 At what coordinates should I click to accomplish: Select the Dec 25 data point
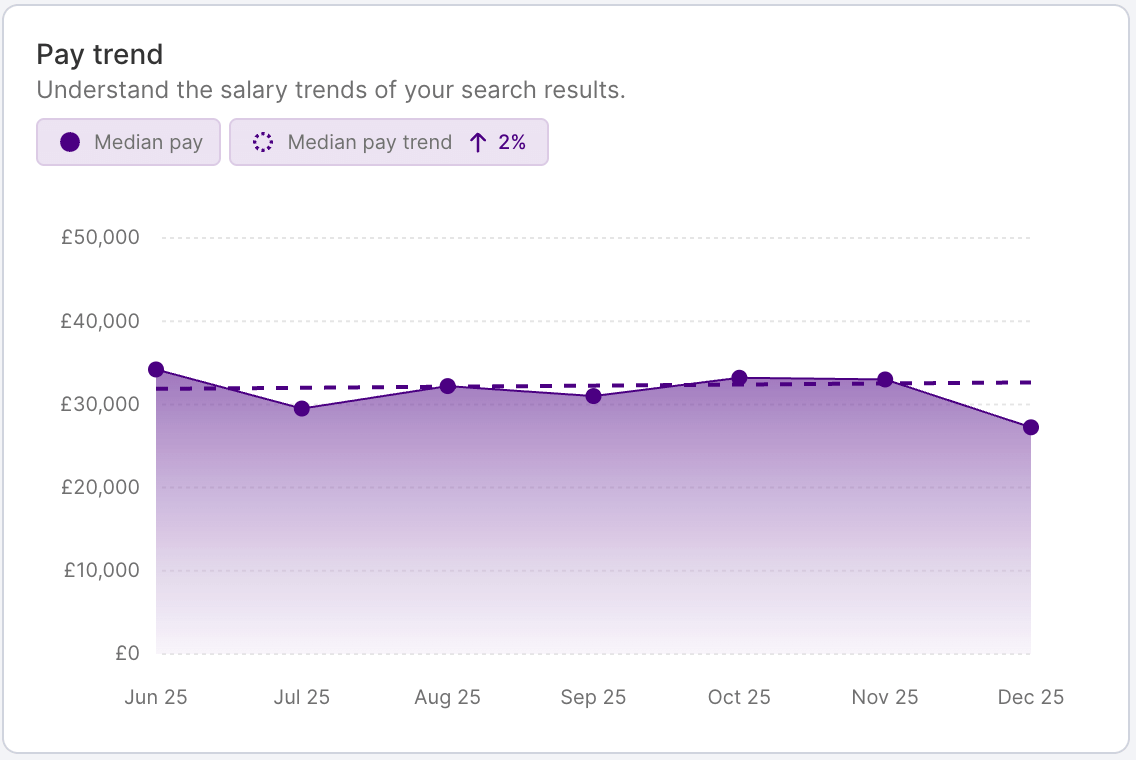click(1030, 427)
